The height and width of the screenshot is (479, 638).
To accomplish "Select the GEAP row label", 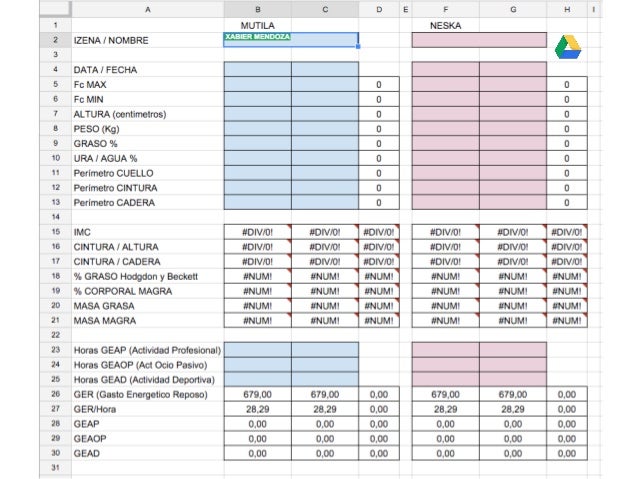I will (x=86, y=424).
